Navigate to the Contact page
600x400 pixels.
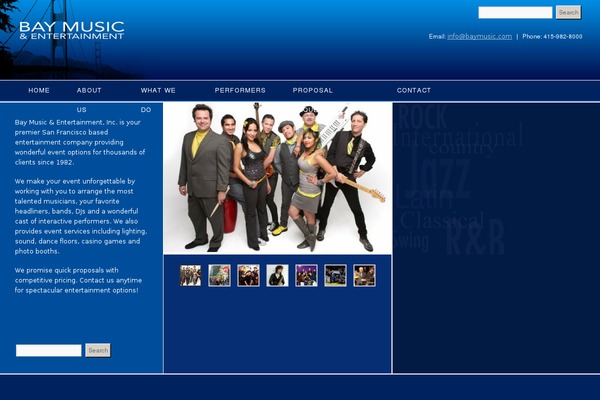[414, 90]
